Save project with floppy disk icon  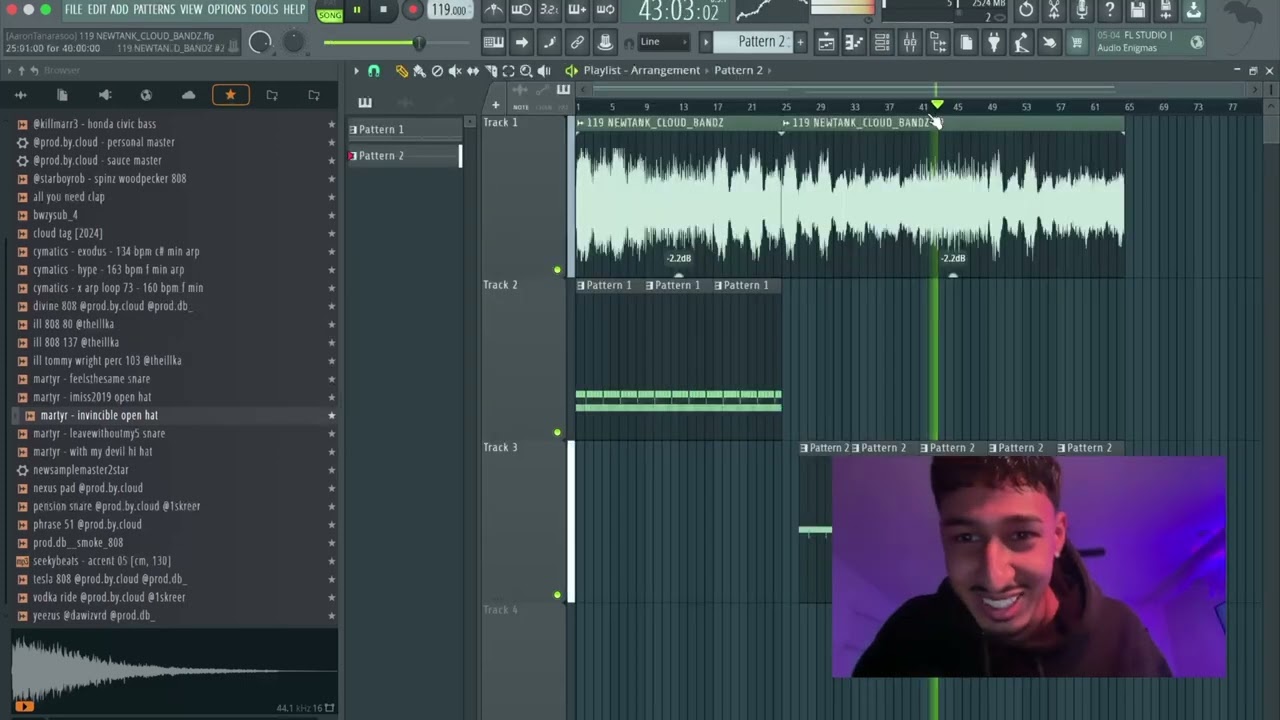[1138, 11]
